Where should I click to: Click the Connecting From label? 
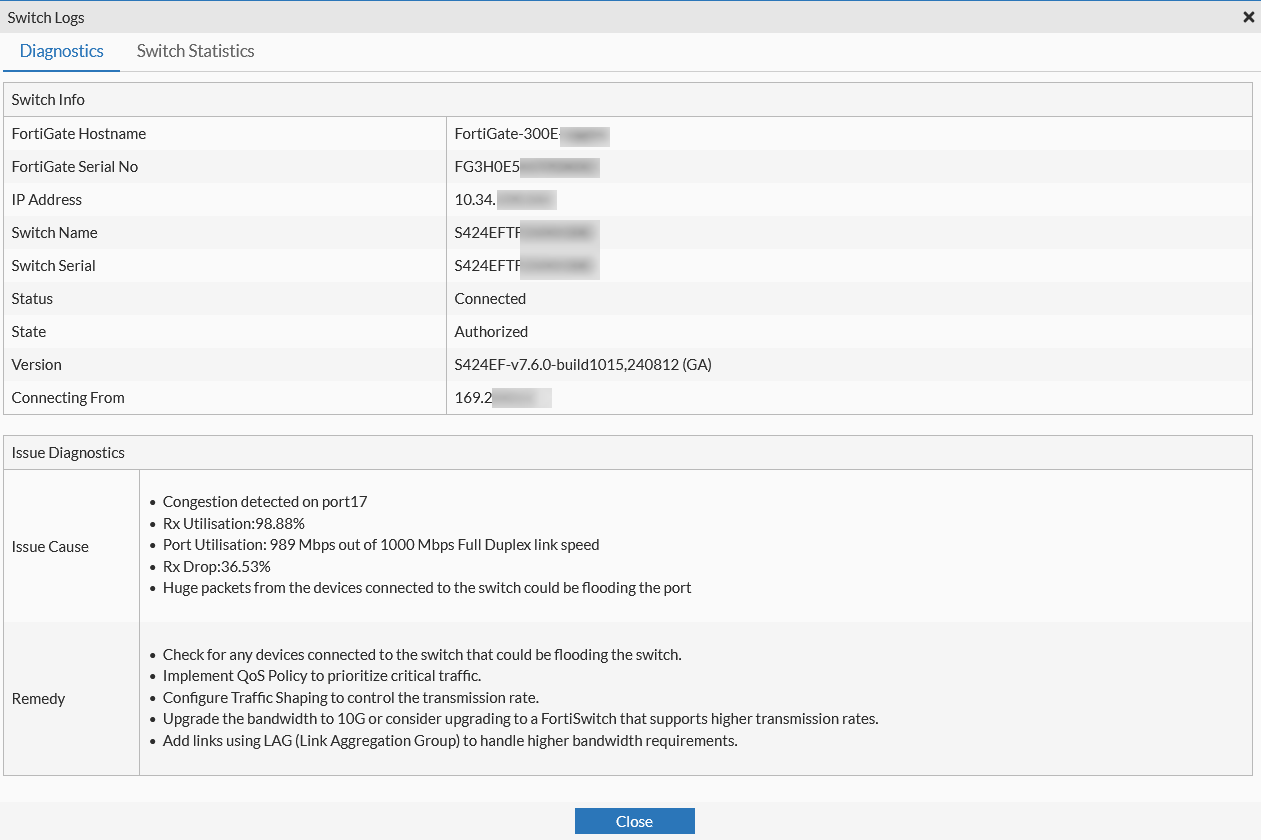click(x=68, y=398)
